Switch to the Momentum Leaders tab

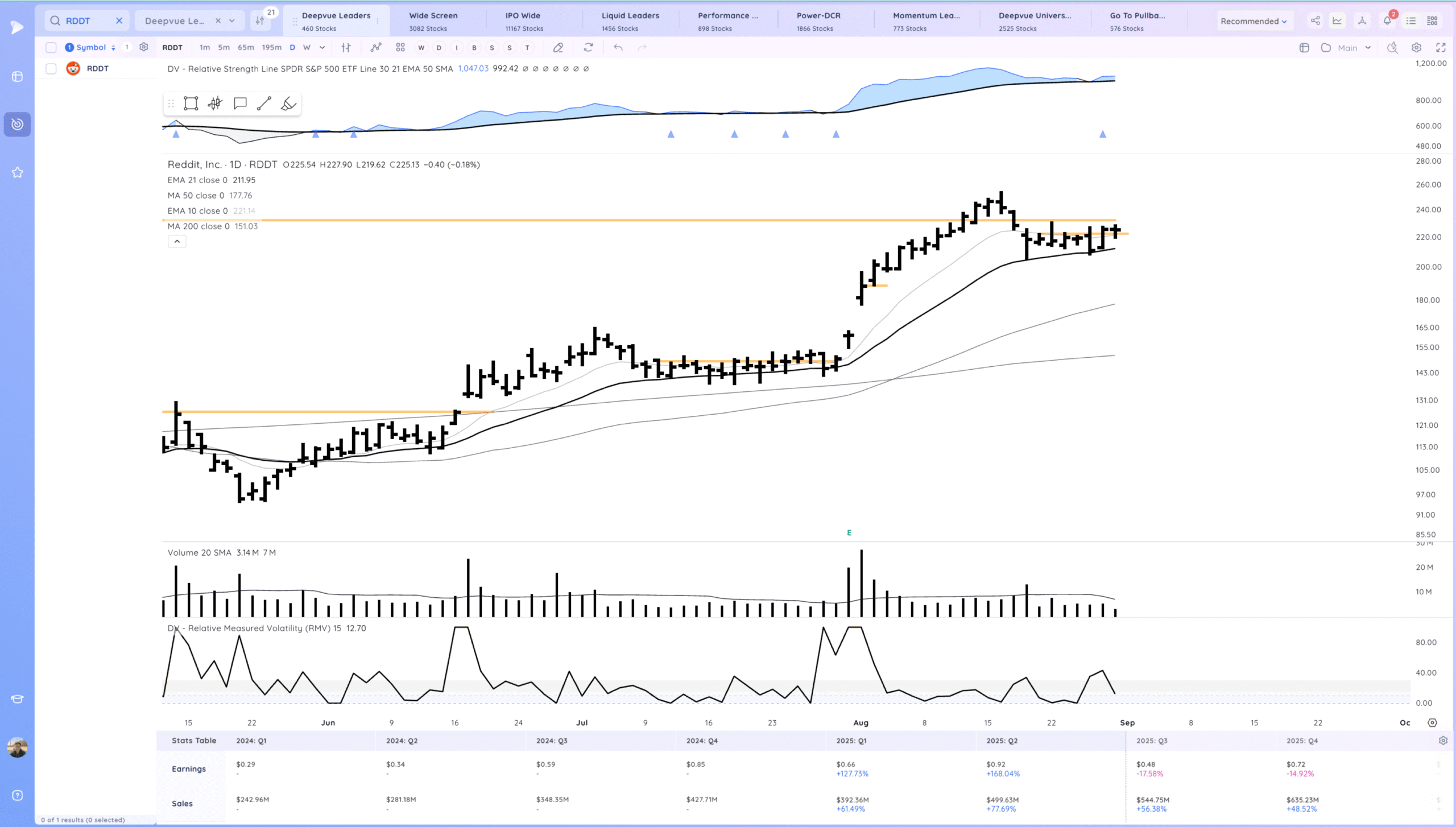[x=926, y=21]
